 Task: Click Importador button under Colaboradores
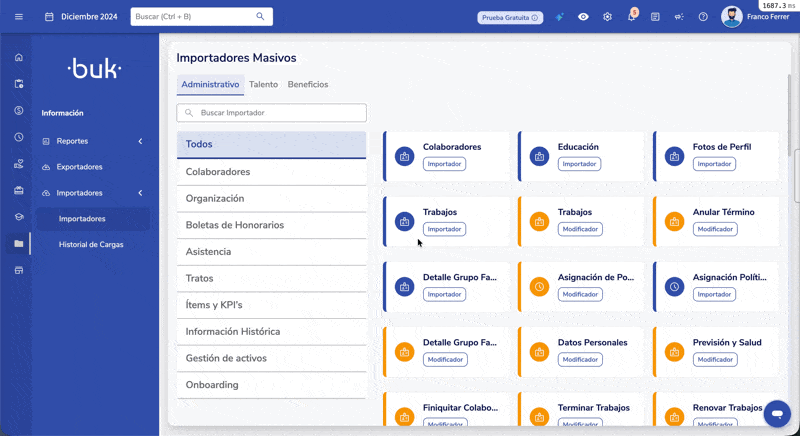click(444, 164)
